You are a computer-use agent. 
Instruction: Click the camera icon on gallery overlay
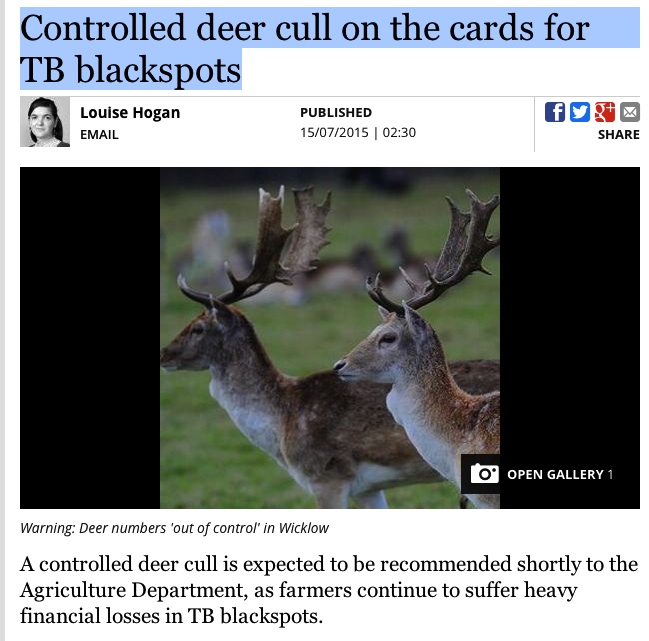point(484,473)
